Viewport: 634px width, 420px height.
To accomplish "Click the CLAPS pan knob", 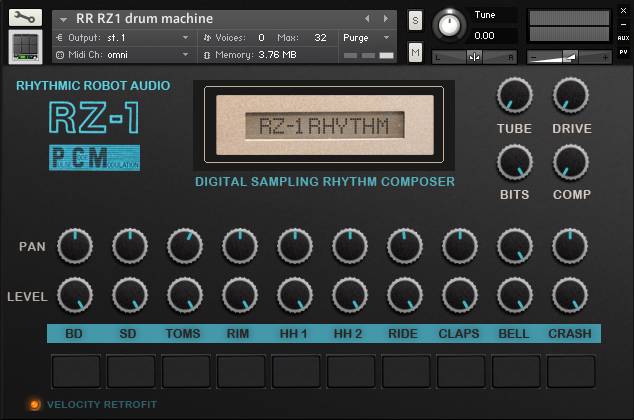I will coord(460,246).
